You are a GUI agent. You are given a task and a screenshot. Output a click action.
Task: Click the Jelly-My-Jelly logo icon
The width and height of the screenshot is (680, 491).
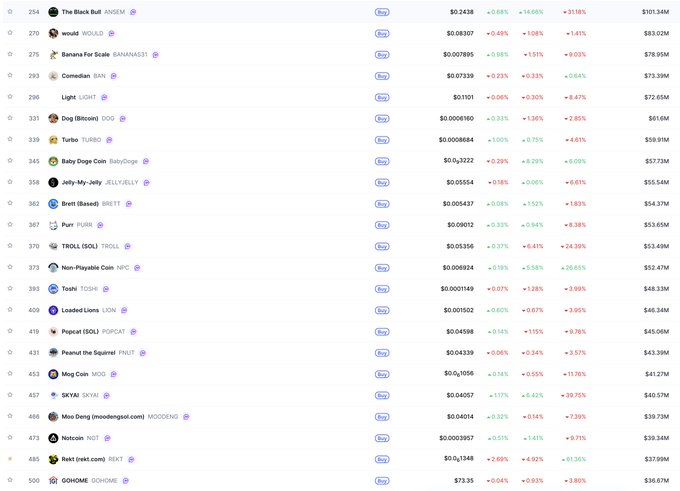(53, 183)
